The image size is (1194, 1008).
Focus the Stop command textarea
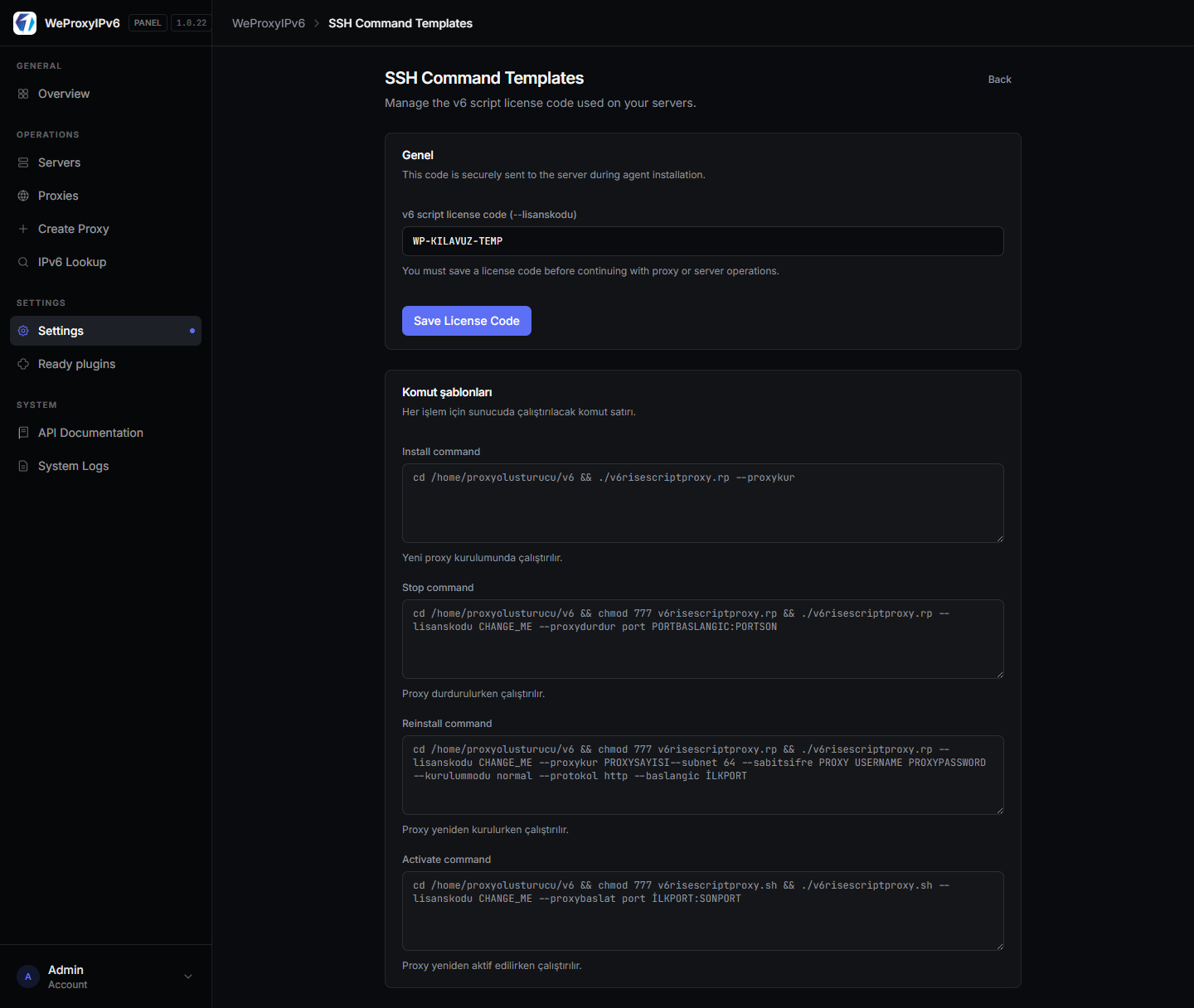pos(703,639)
